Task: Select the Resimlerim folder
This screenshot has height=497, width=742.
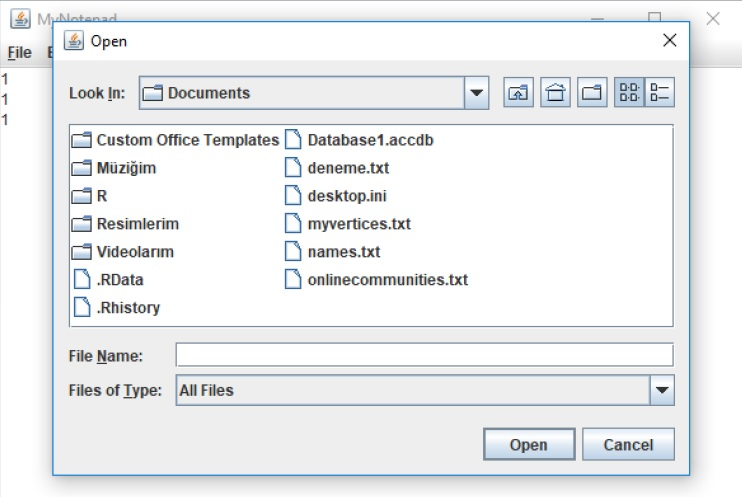Action: coord(125,224)
